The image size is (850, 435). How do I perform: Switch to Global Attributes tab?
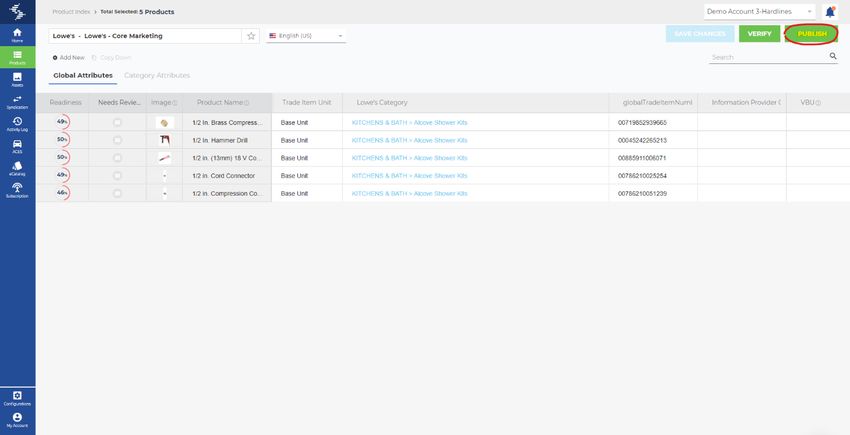click(x=83, y=75)
